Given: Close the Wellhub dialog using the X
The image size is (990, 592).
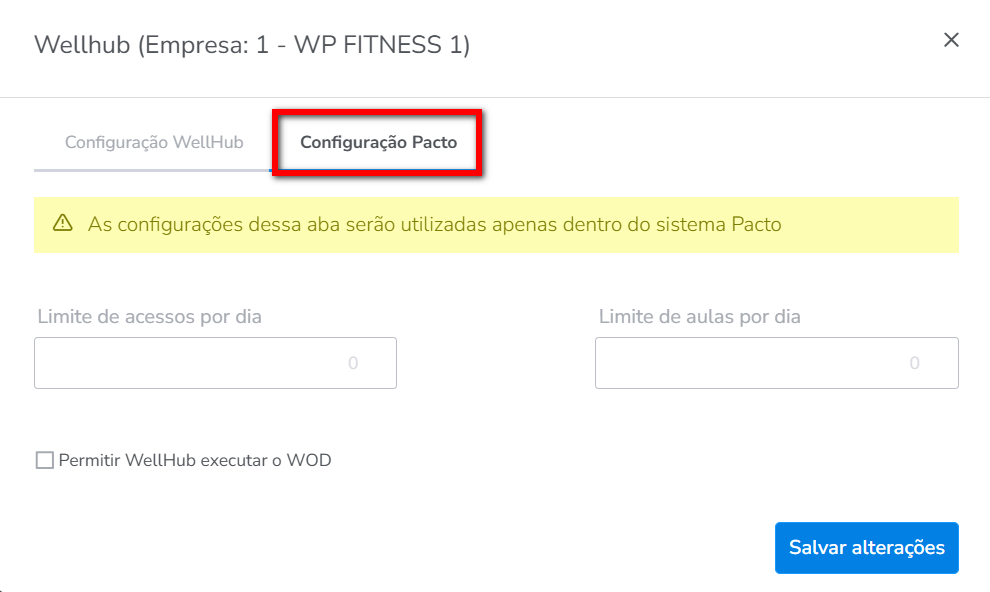Looking at the screenshot, I should coord(951,40).
